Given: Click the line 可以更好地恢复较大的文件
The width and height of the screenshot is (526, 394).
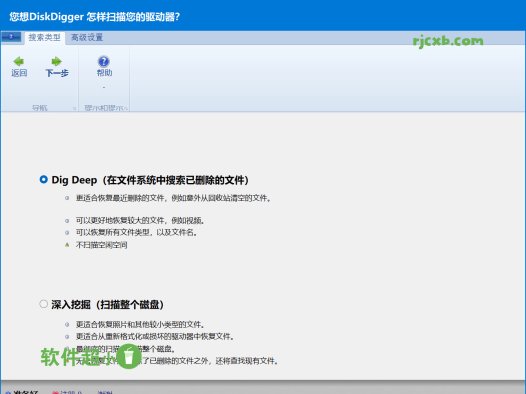Looking at the screenshot, I should 140,220.
